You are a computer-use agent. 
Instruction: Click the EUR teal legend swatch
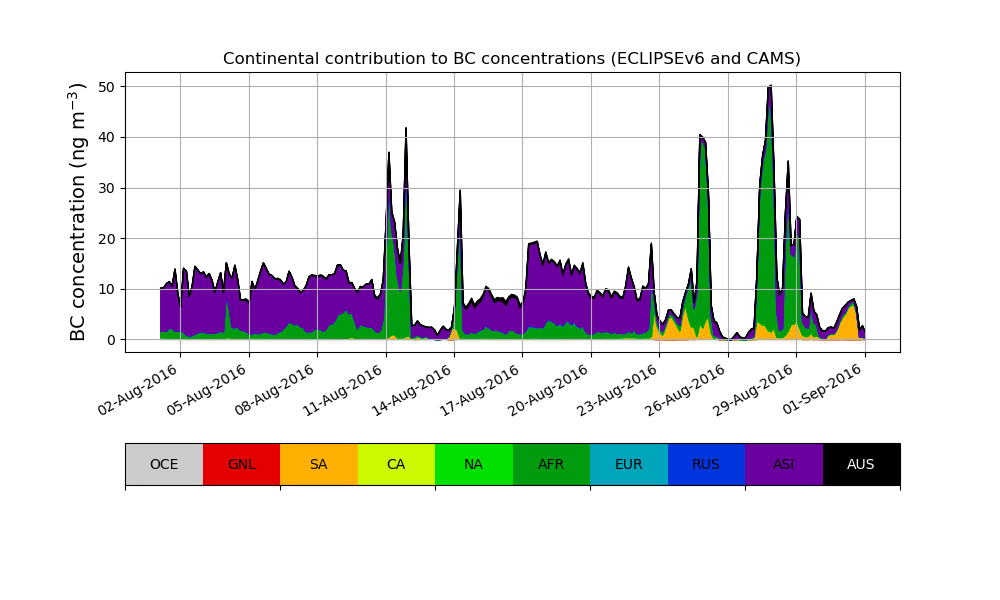(629, 464)
